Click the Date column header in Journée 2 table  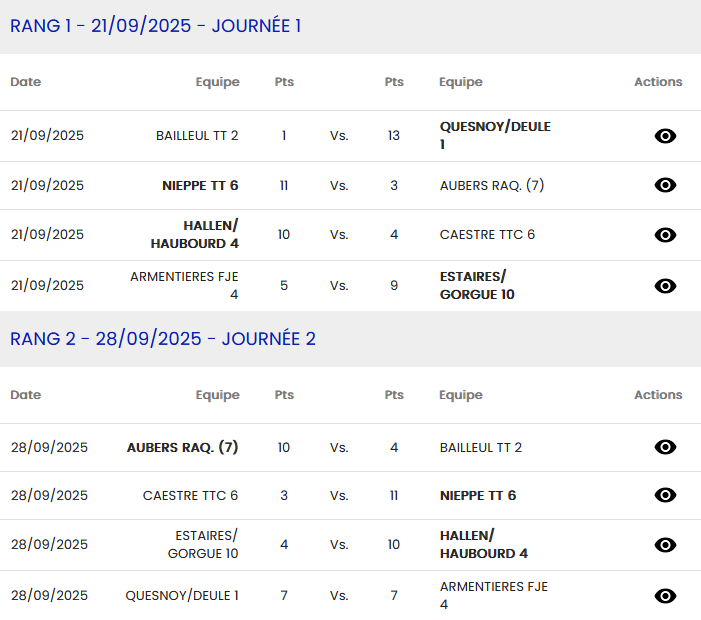point(26,395)
